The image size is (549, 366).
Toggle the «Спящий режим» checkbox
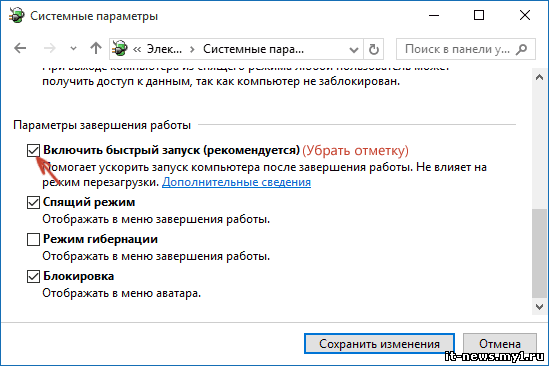coord(33,202)
